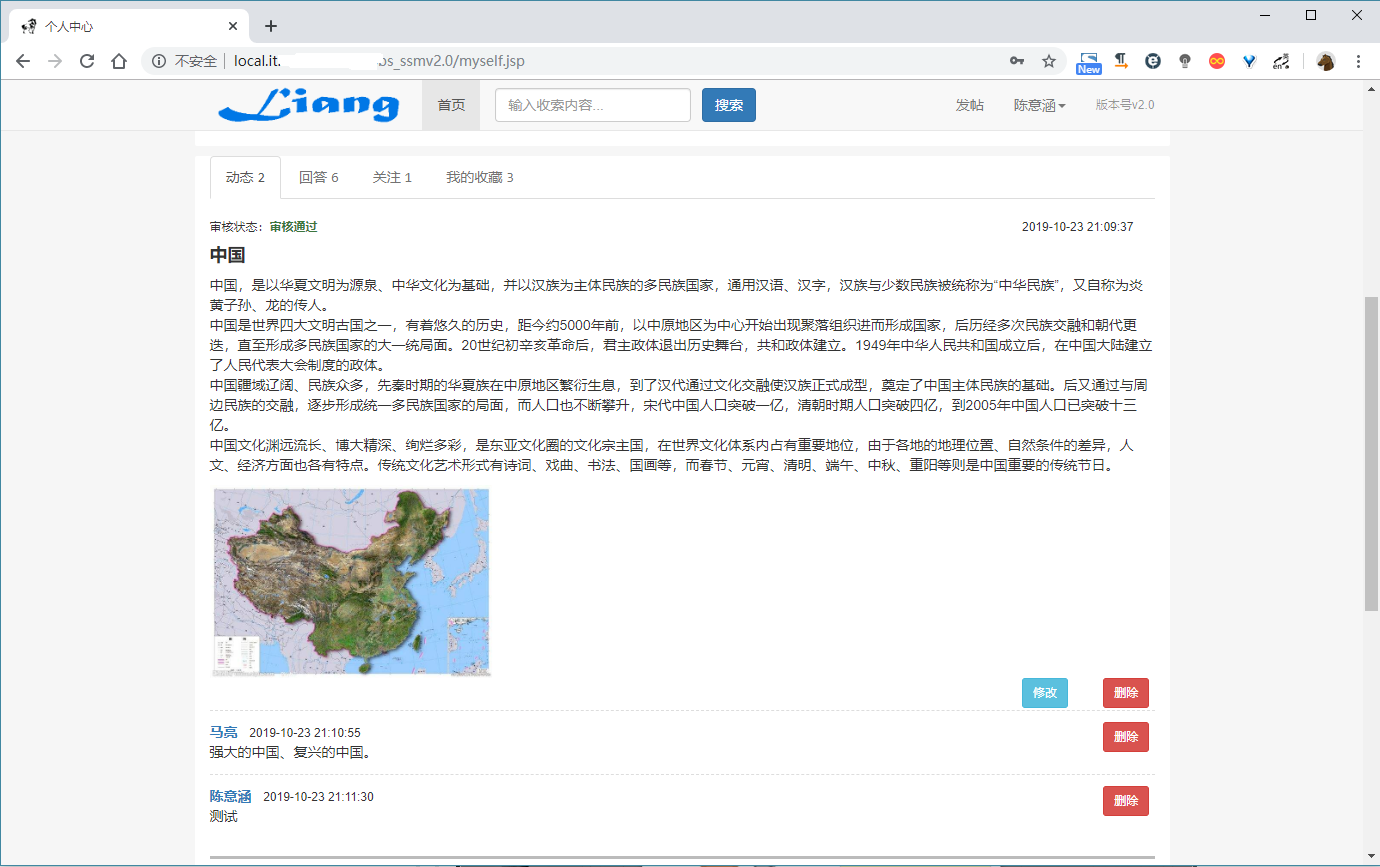This screenshot has height=867, width=1380.
Task: Close the 个人中心 tab
Action: (233, 26)
